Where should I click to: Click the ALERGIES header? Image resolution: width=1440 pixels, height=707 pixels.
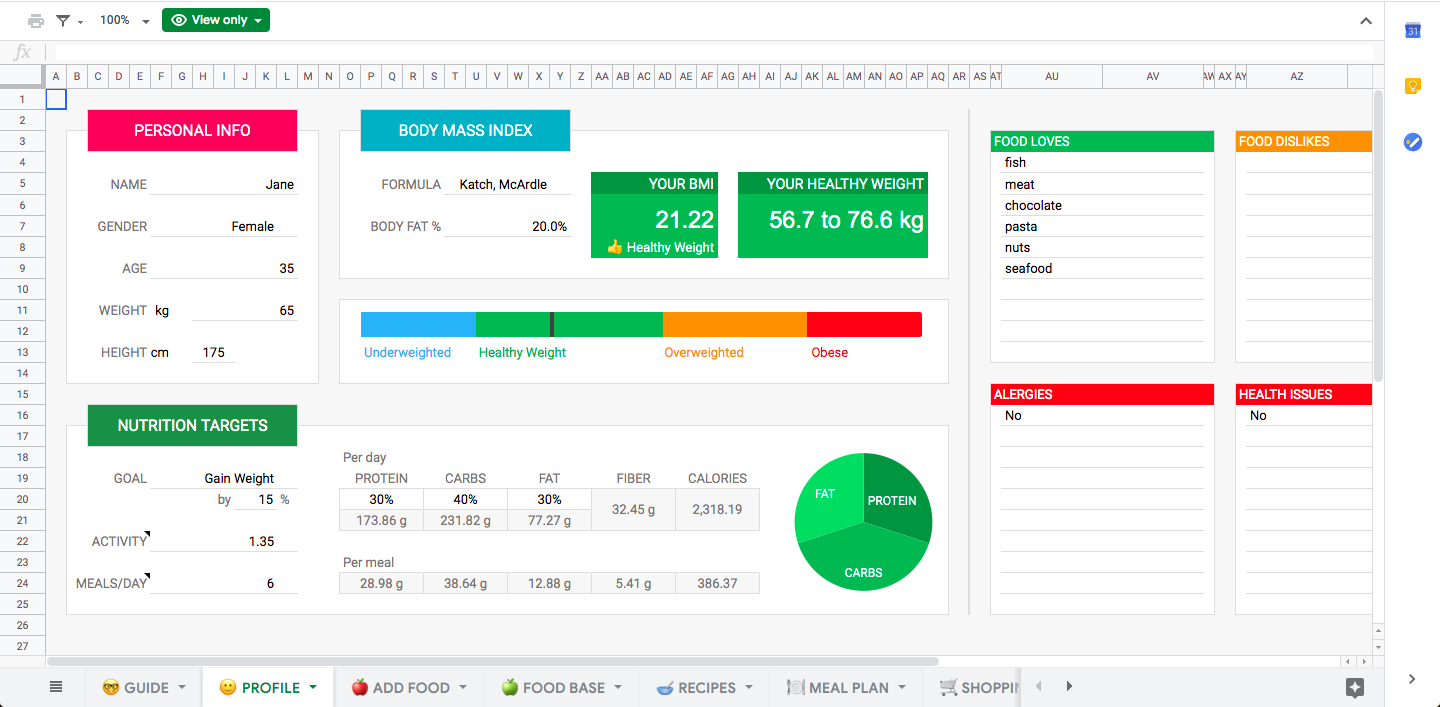pos(1102,394)
